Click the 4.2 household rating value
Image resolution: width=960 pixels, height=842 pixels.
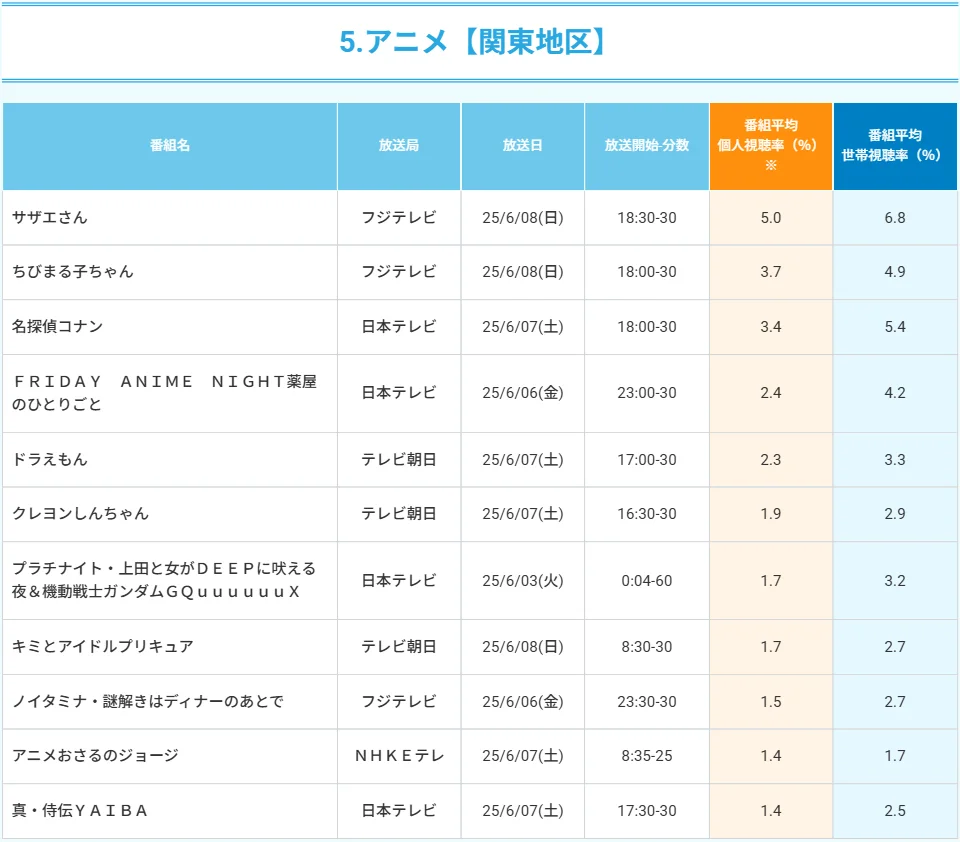pos(894,393)
